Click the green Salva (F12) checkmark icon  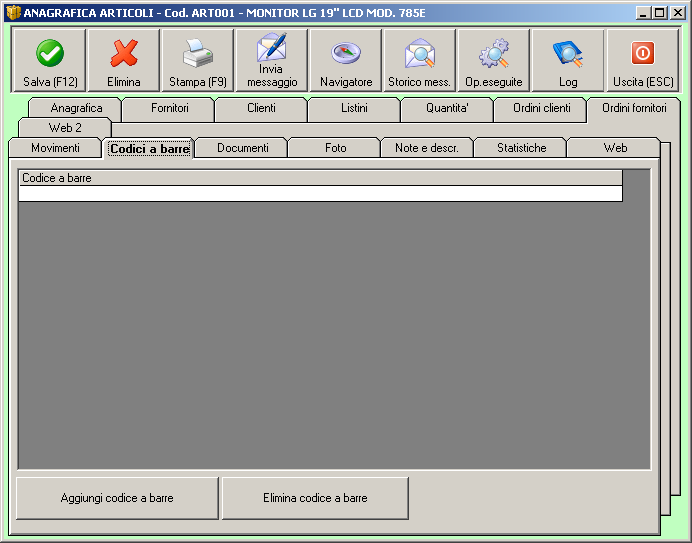click(50, 53)
